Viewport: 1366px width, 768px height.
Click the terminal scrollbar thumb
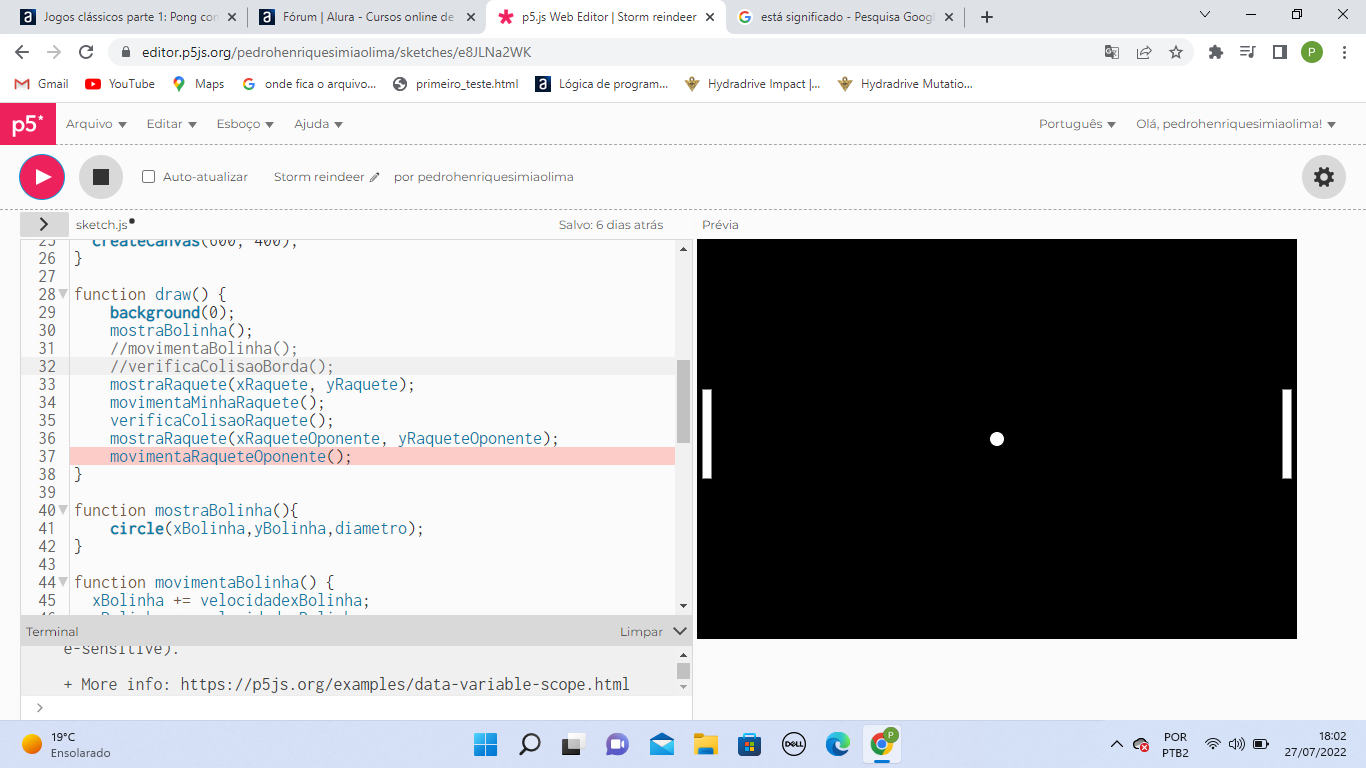(x=684, y=671)
